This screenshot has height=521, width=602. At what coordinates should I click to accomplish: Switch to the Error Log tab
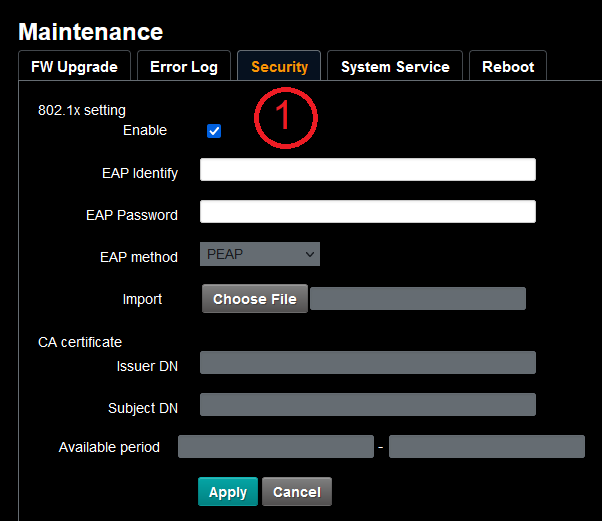pyautogui.click(x=183, y=67)
